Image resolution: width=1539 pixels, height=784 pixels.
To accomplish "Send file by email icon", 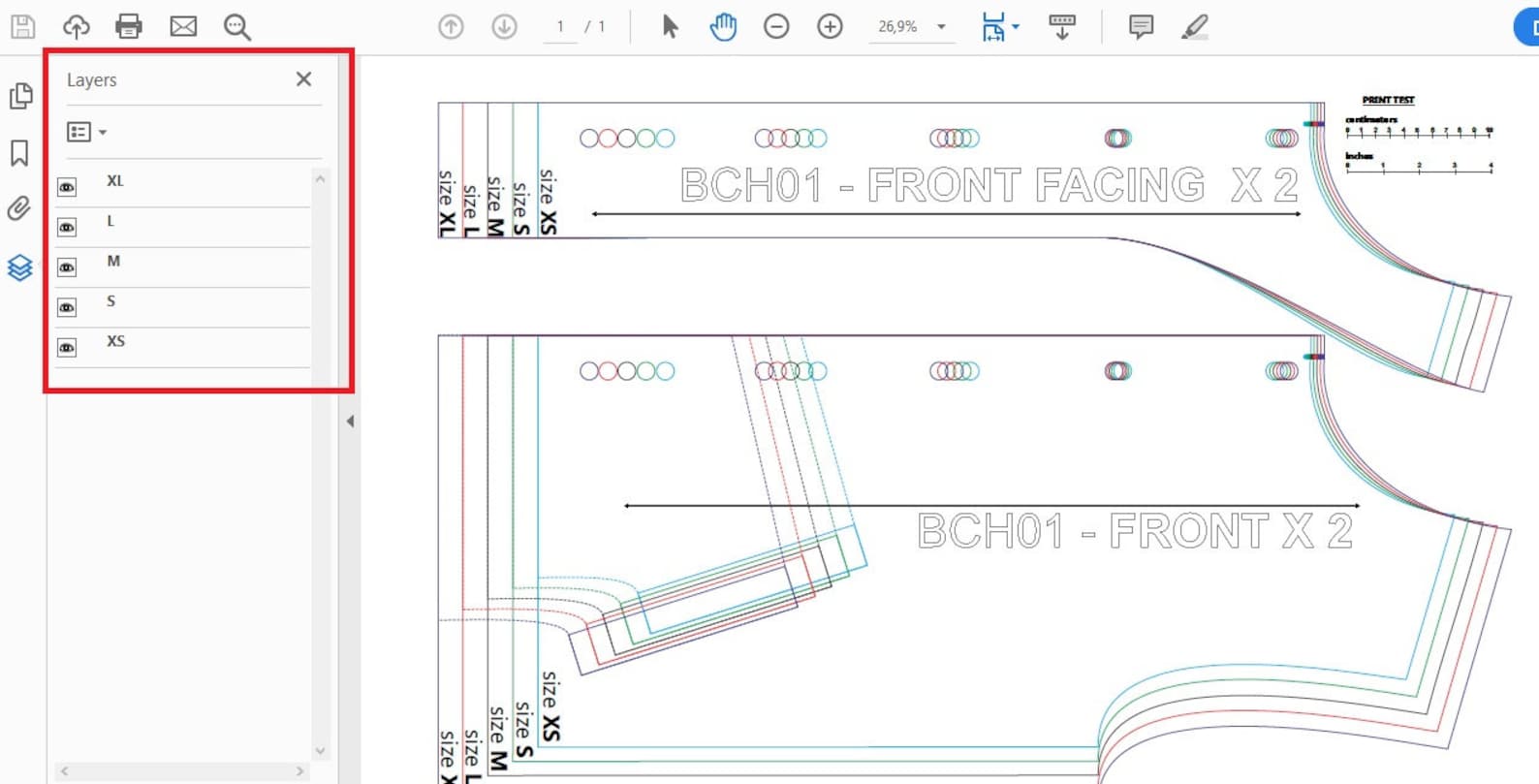I will pos(183,26).
